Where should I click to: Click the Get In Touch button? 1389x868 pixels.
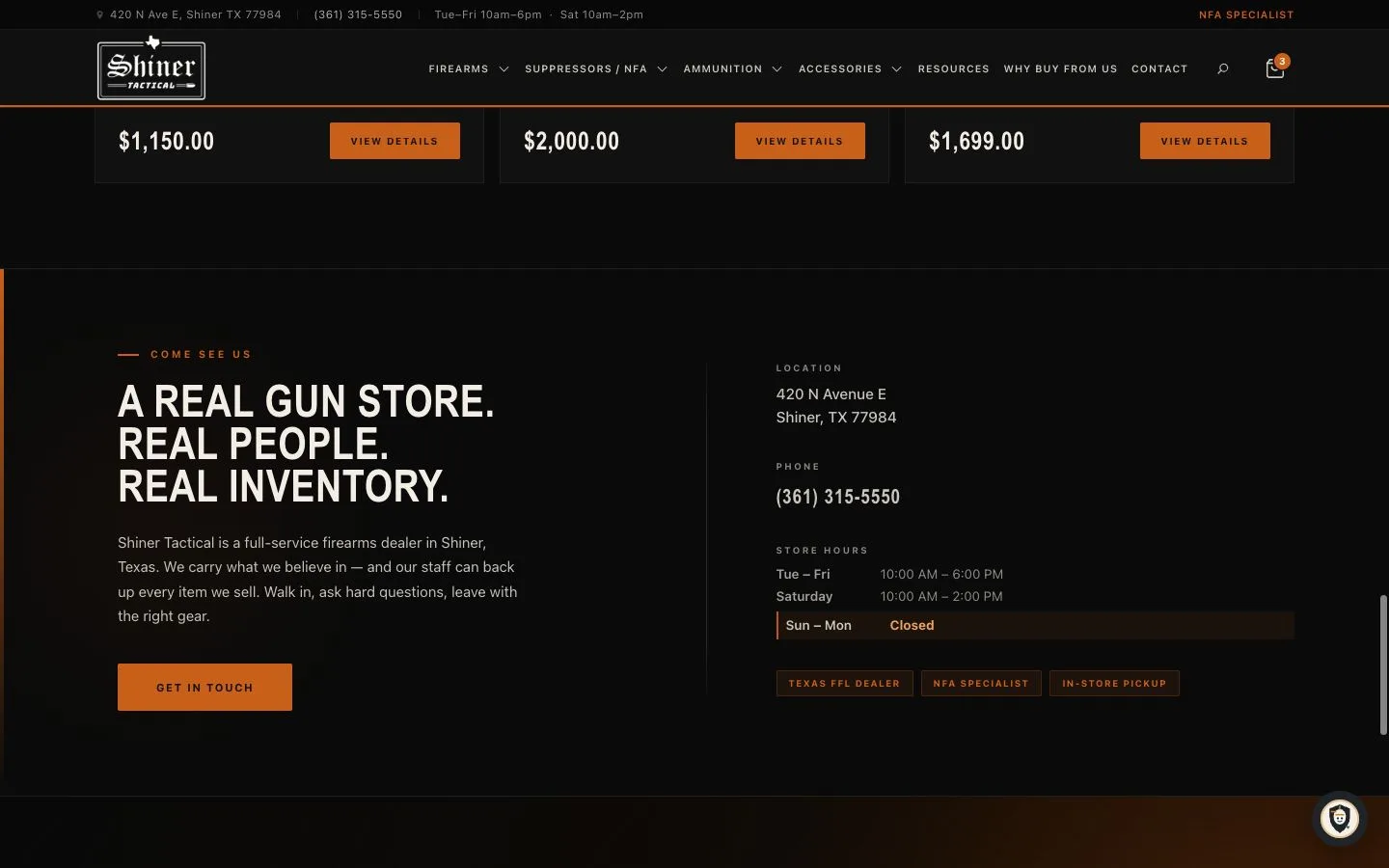[204, 687]
